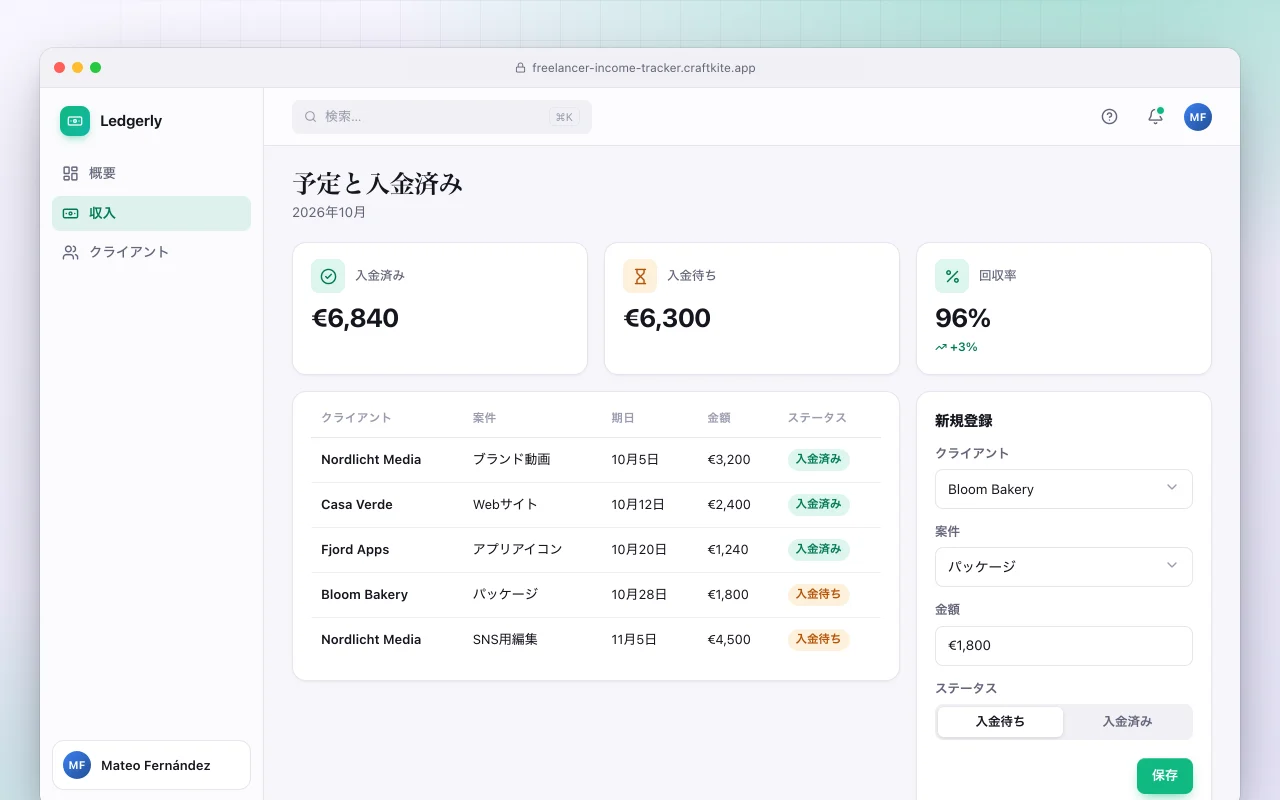Click the 入金待ち badge in Bloom Bakery row
Screen dimensions: 1280x800
[818, 595]
